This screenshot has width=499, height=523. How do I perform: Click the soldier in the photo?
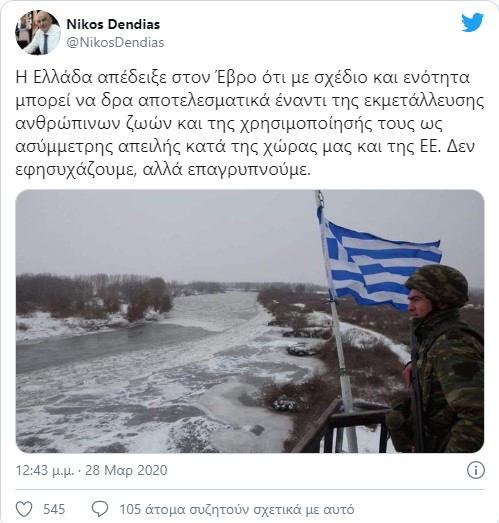click(437, 359)
